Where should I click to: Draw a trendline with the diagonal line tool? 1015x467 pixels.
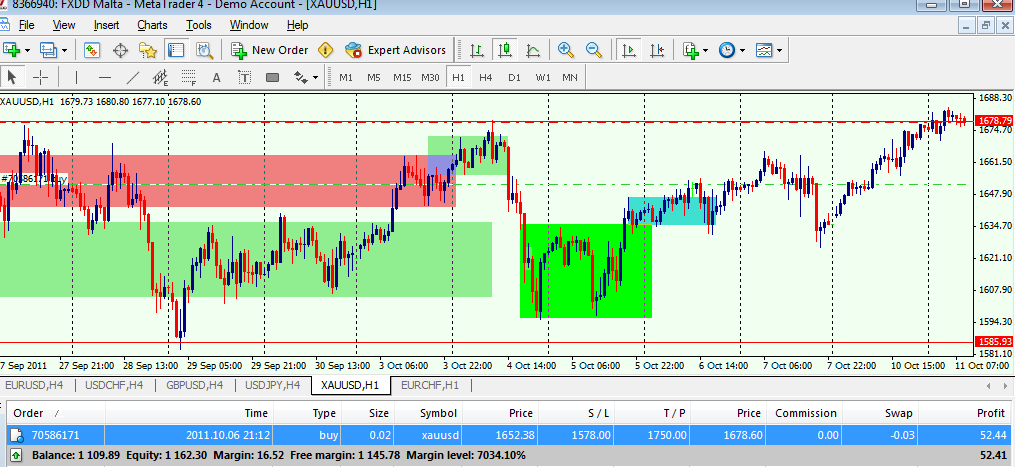[132, 77]
